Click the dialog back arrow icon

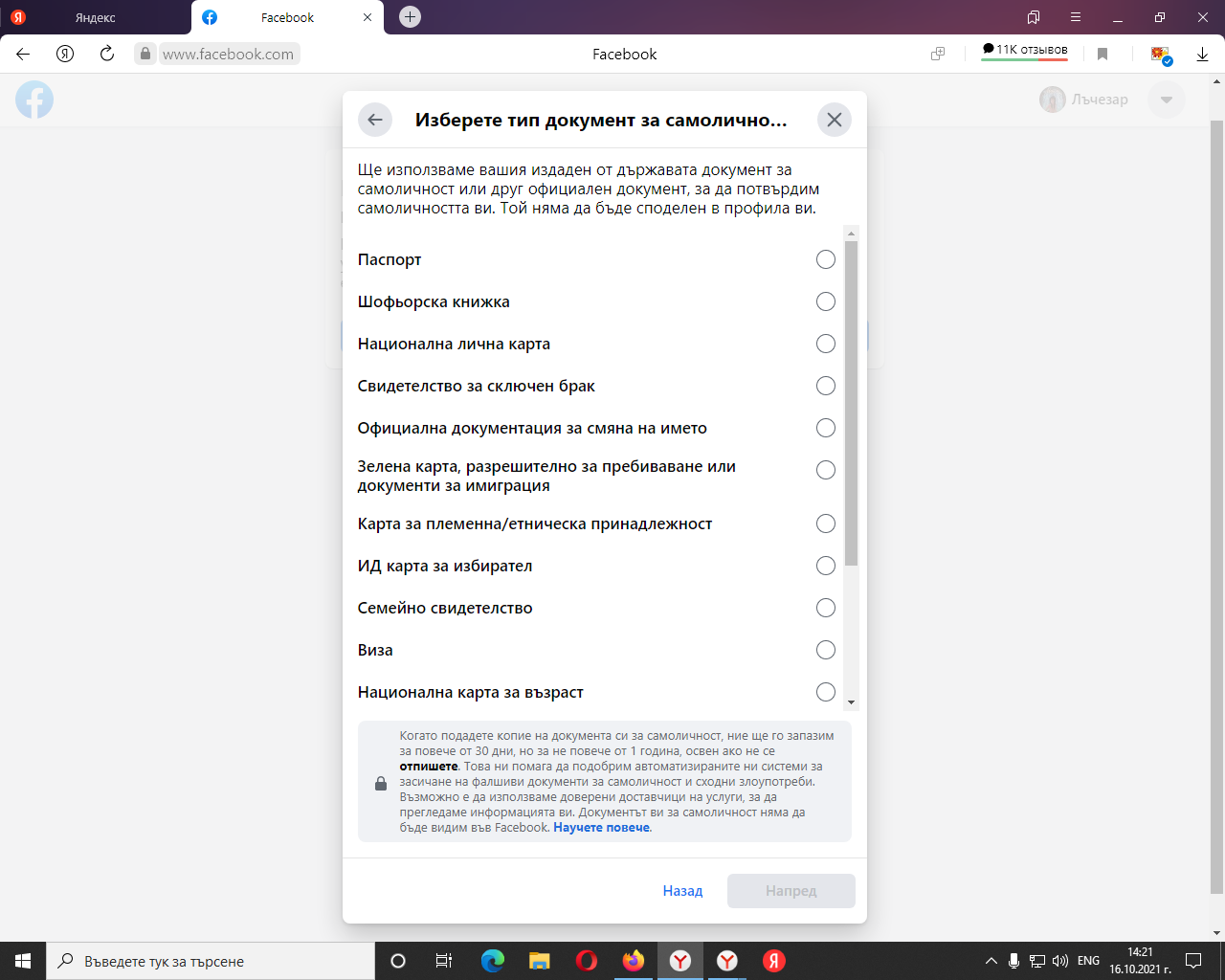click(x=375, y=120)
